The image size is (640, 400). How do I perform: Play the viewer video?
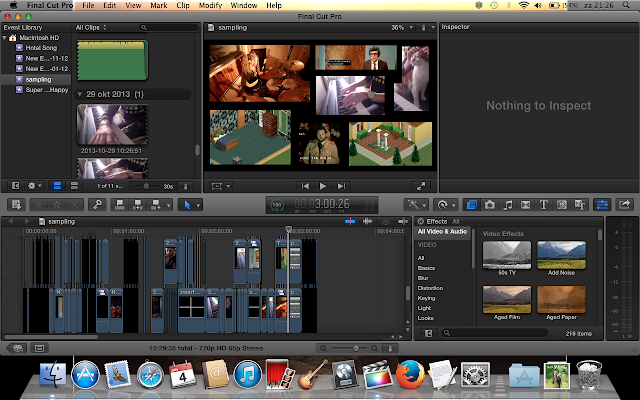(x=322, y=186)
